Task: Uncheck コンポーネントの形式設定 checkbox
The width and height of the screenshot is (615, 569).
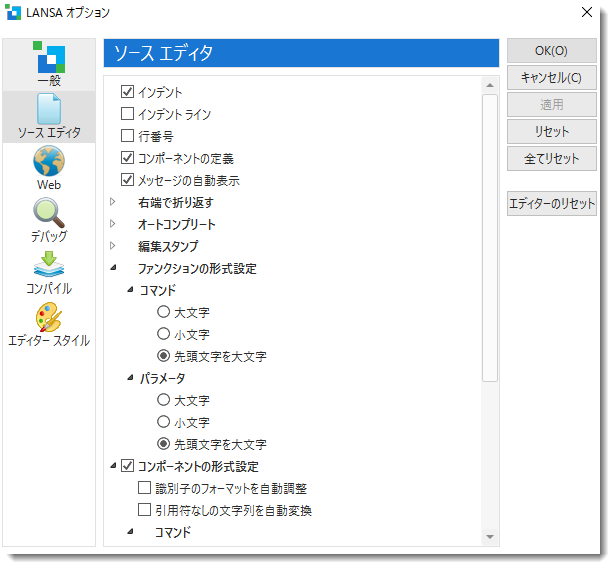Action: [127, 466]
